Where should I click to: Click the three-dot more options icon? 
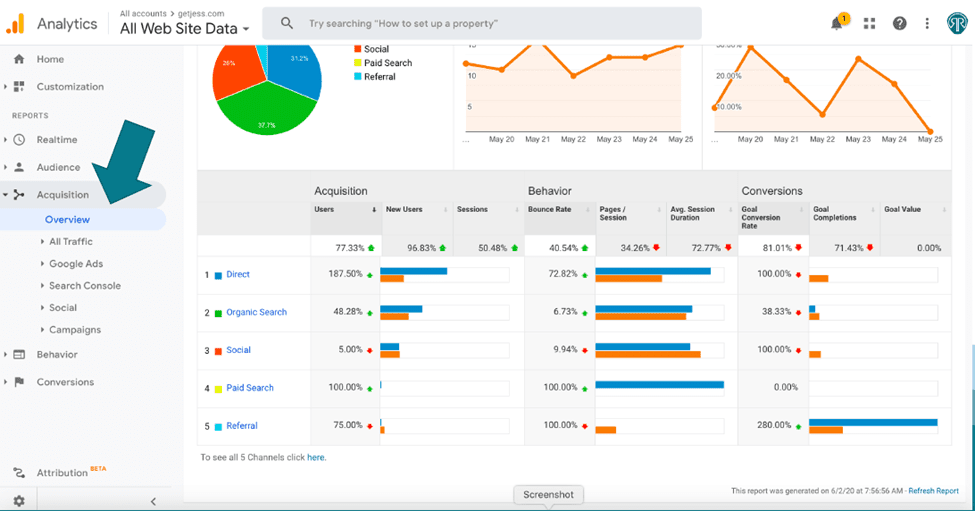928,24
